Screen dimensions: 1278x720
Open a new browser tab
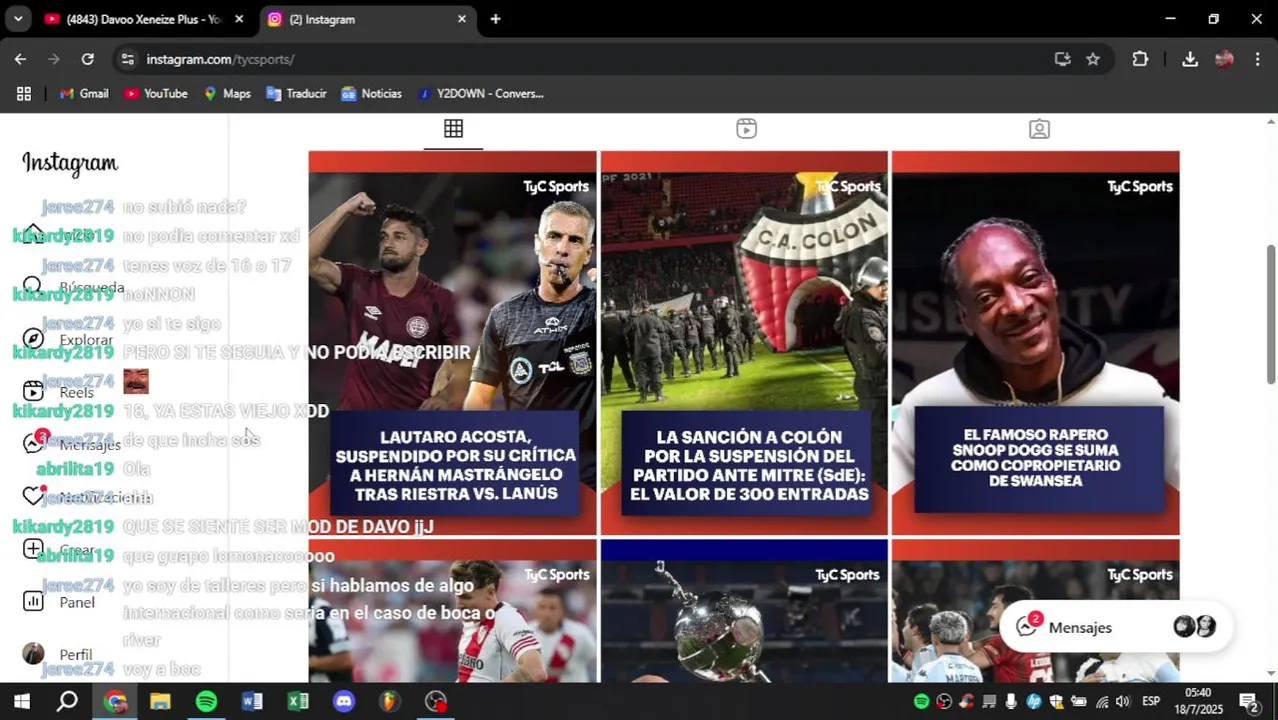495,19
